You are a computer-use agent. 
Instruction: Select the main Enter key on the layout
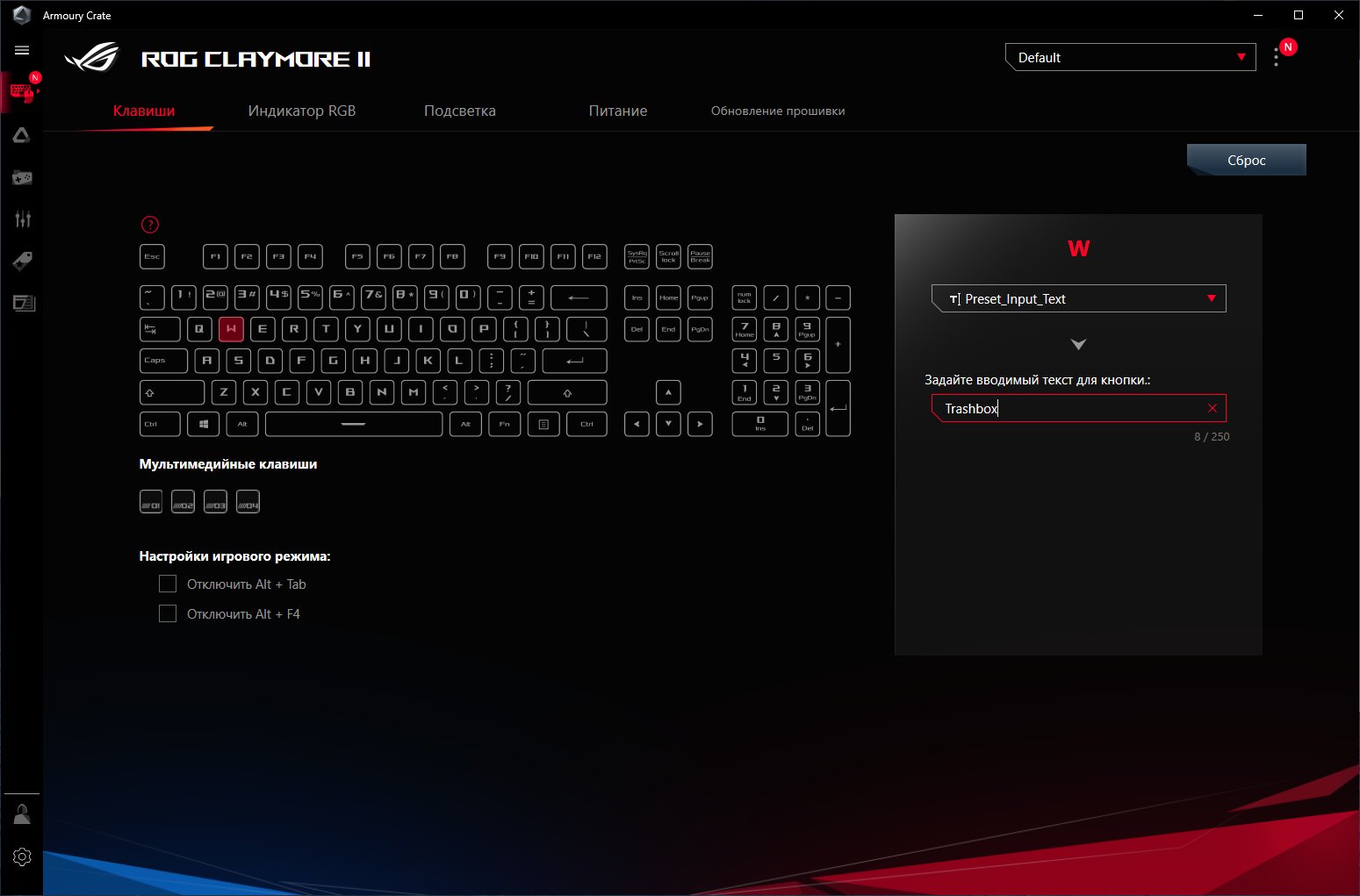coord(574,361)
